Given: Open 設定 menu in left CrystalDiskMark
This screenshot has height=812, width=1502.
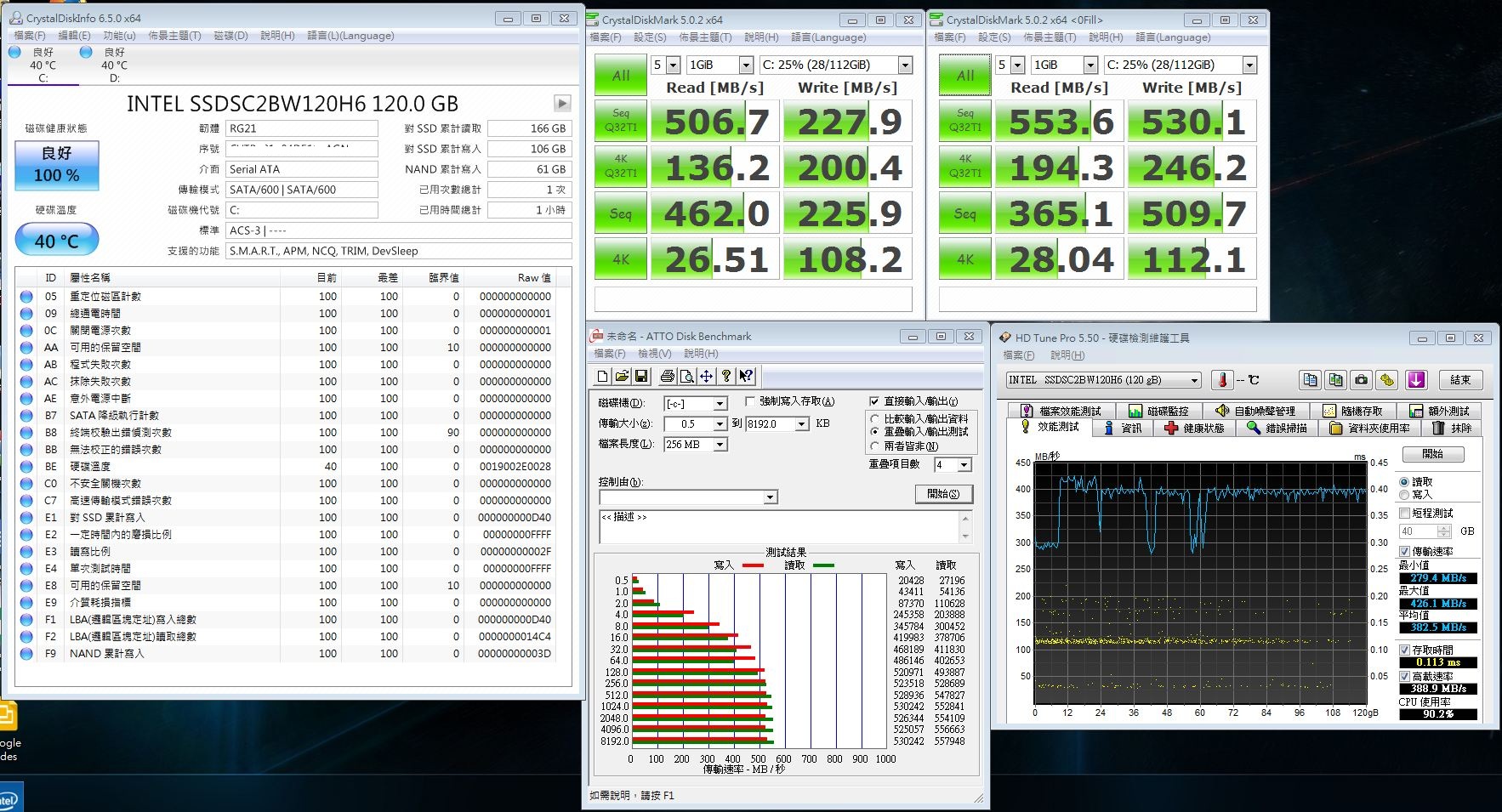Looking at the screenshot, I should pos(650,37).
